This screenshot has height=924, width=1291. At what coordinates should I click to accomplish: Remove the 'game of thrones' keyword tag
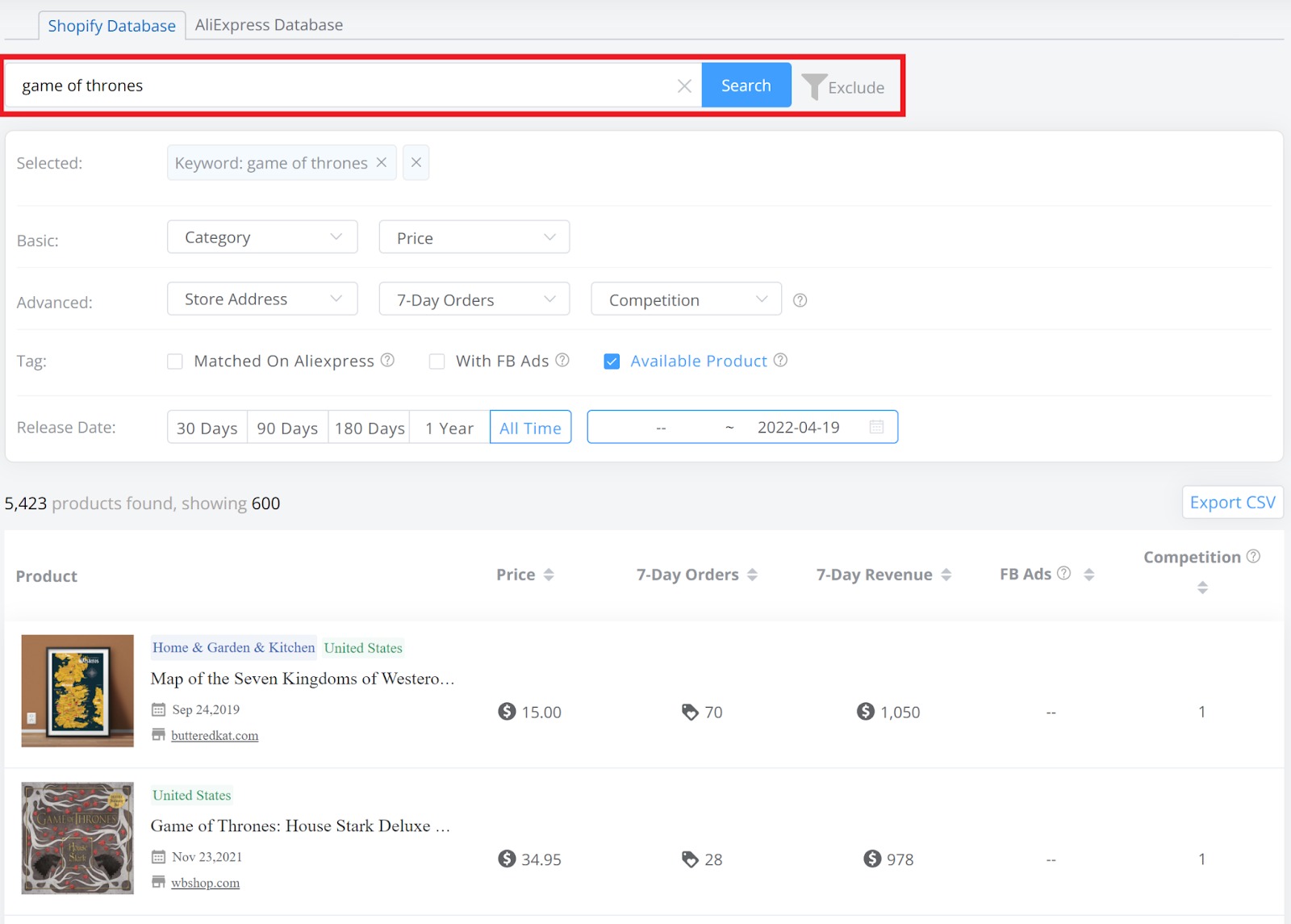click(382, 162)
